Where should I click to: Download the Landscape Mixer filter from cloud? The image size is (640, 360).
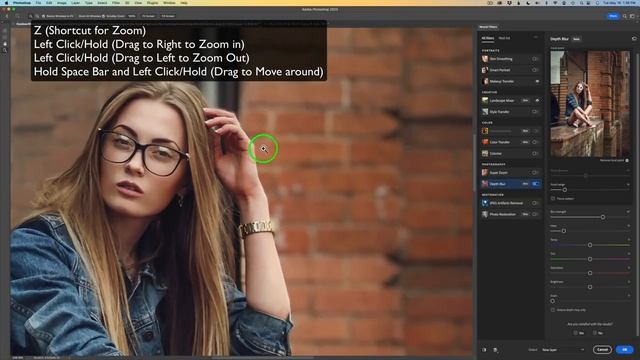pyautogui.click(x=537, y=100)
